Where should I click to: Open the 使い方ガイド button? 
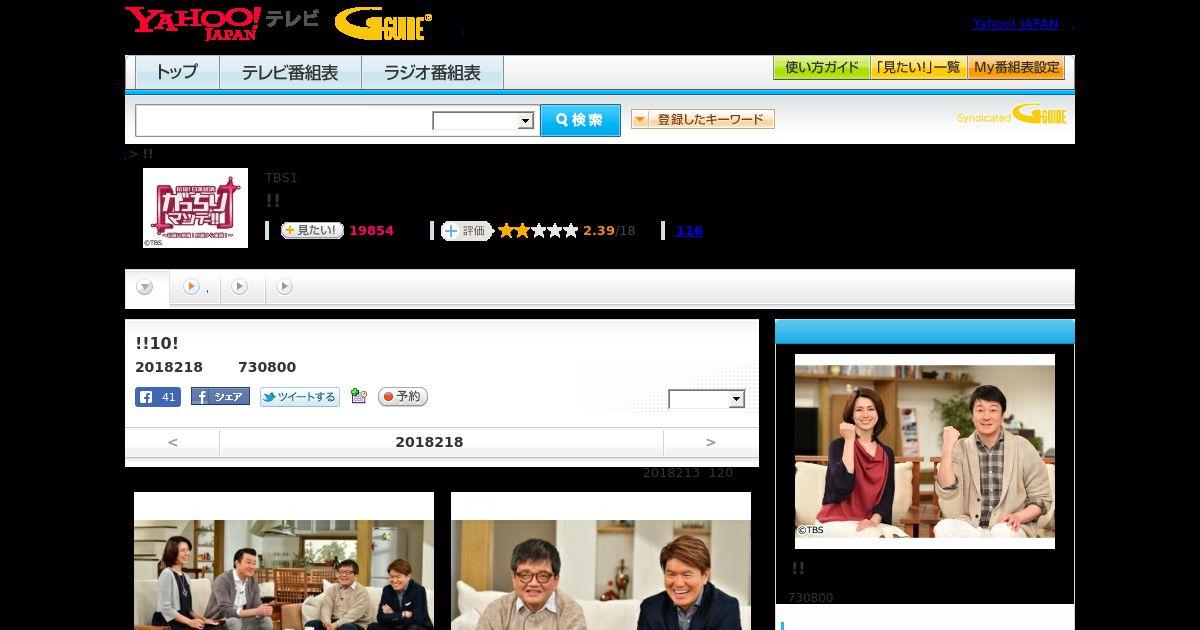(821, 68)
